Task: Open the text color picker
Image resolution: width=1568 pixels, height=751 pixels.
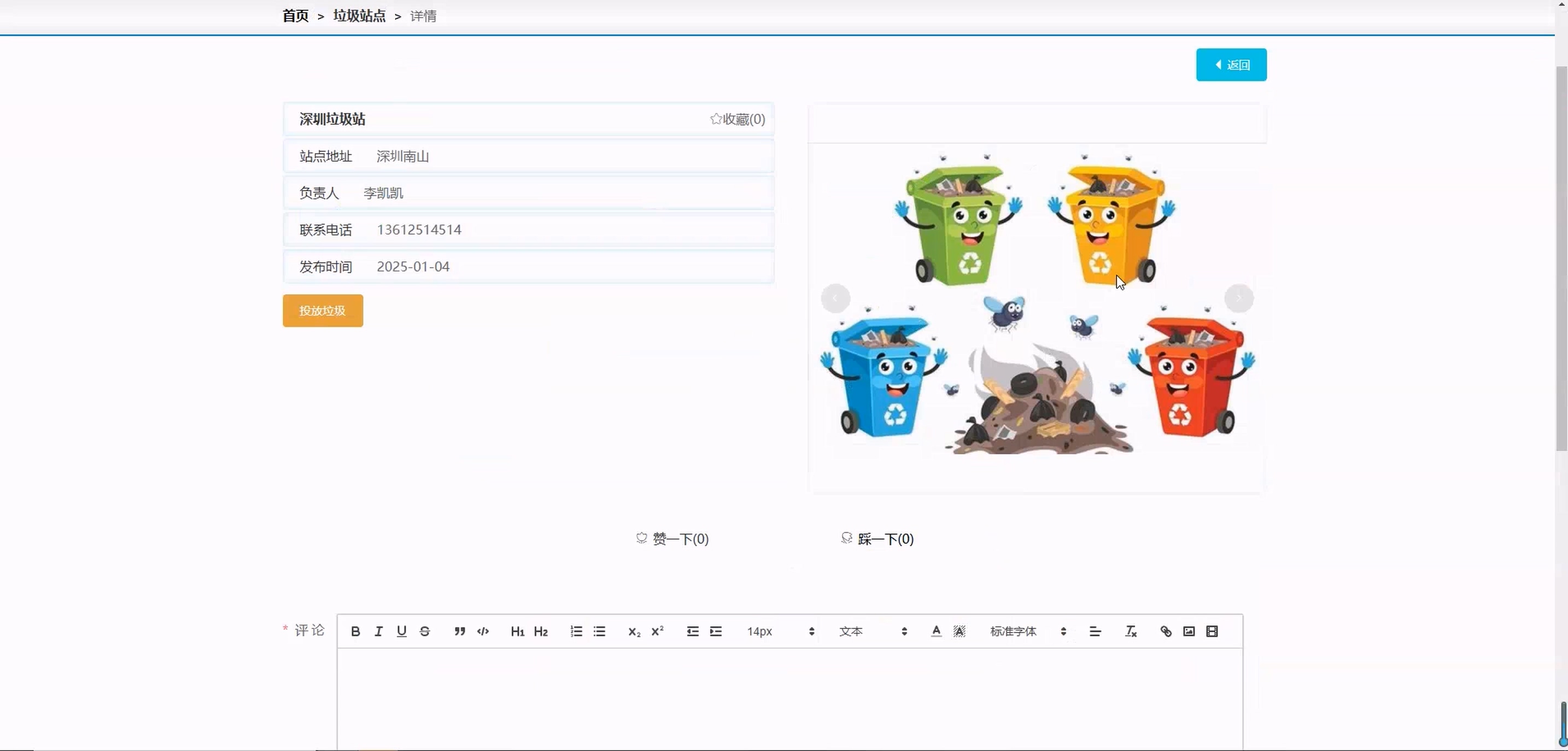Action: [936, 631]
